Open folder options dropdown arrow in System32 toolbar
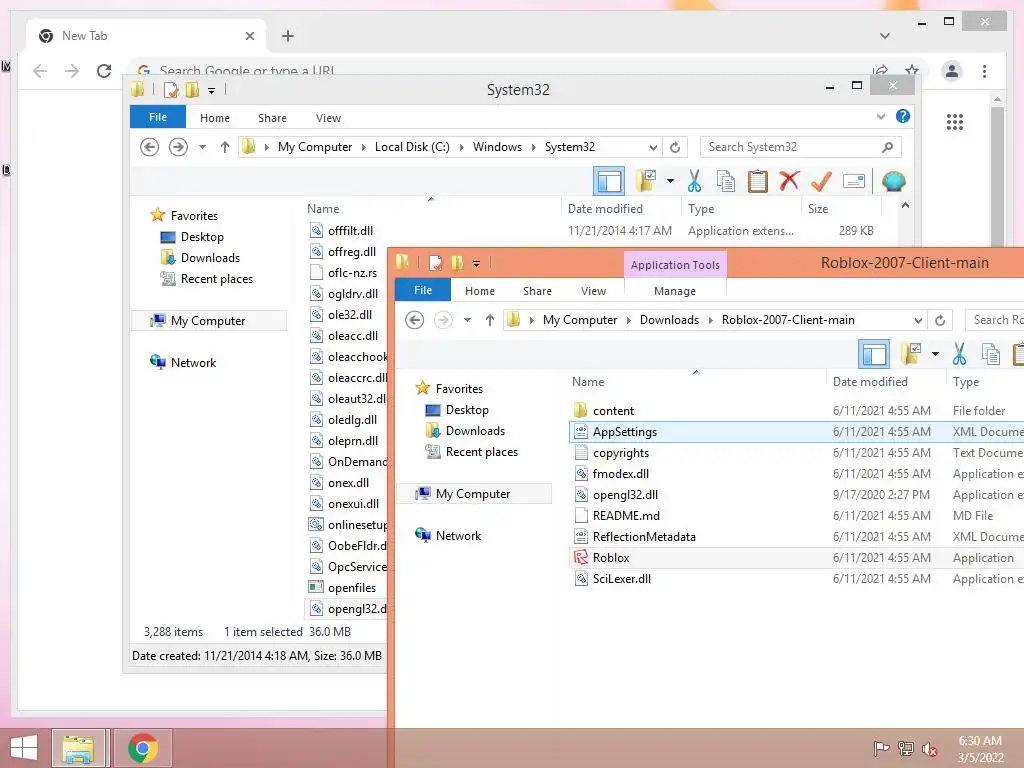The image size is (1024, 768). (x=670, y=181)
